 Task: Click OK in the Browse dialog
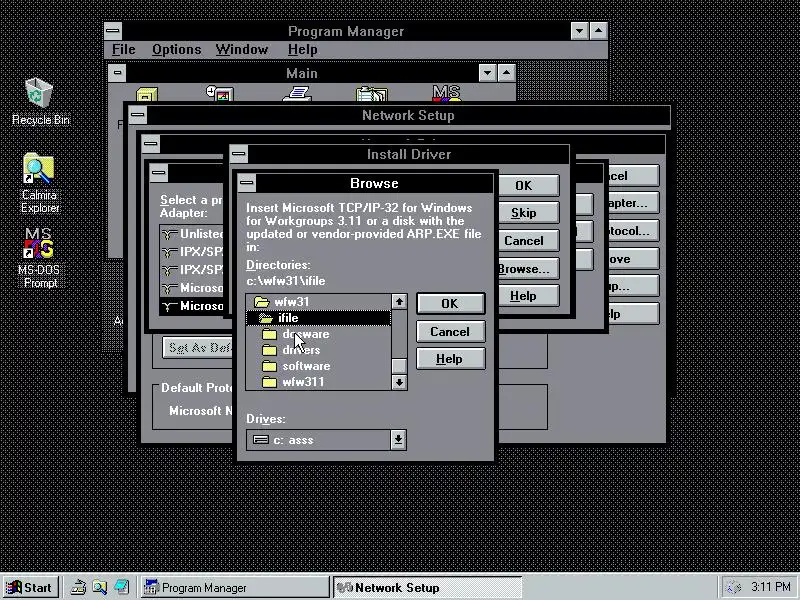[x=450, y=304]
